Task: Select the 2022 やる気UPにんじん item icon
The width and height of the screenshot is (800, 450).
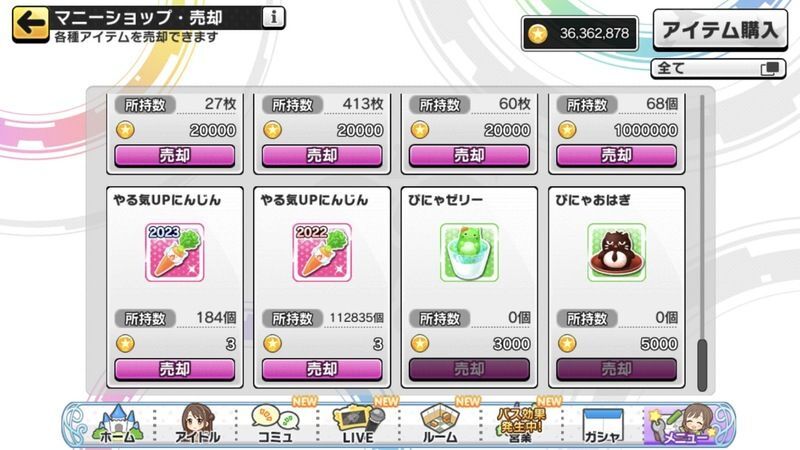Action: pyautogui.click(x=322, y=253)
